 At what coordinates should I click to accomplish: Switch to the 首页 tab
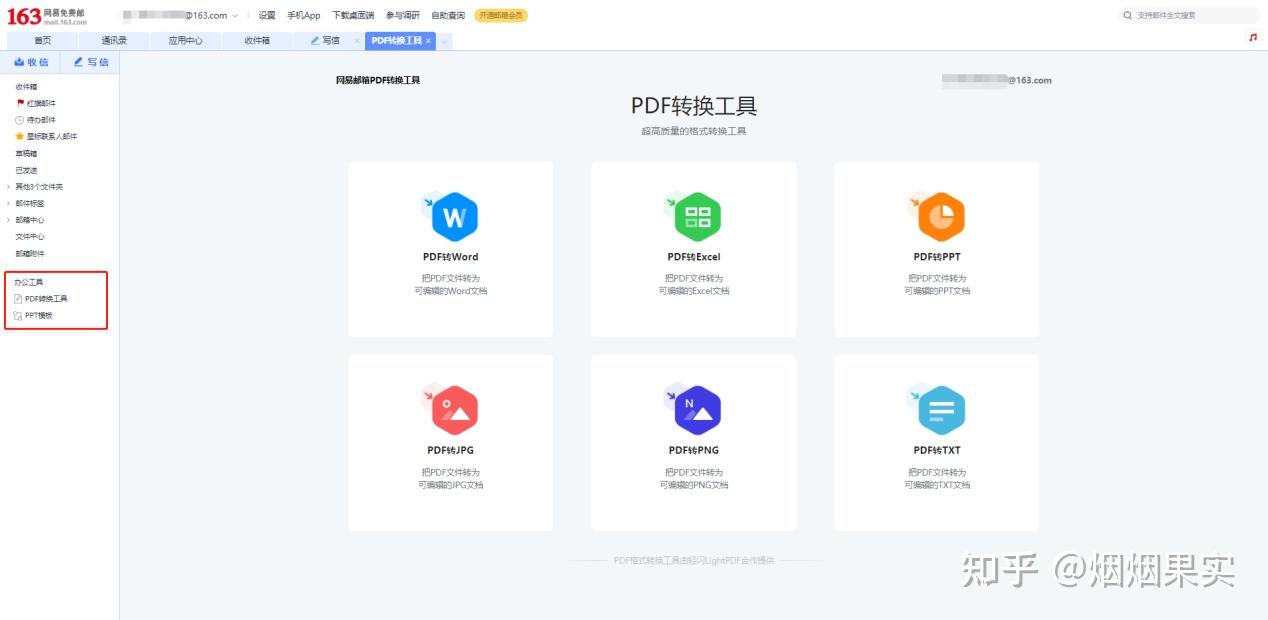tap(42, 41)
